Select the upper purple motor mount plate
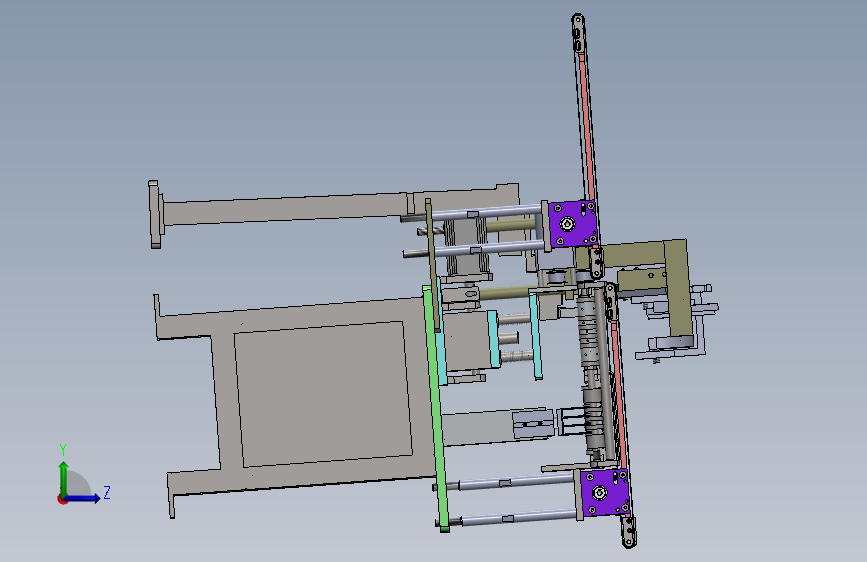 point(573,223)
